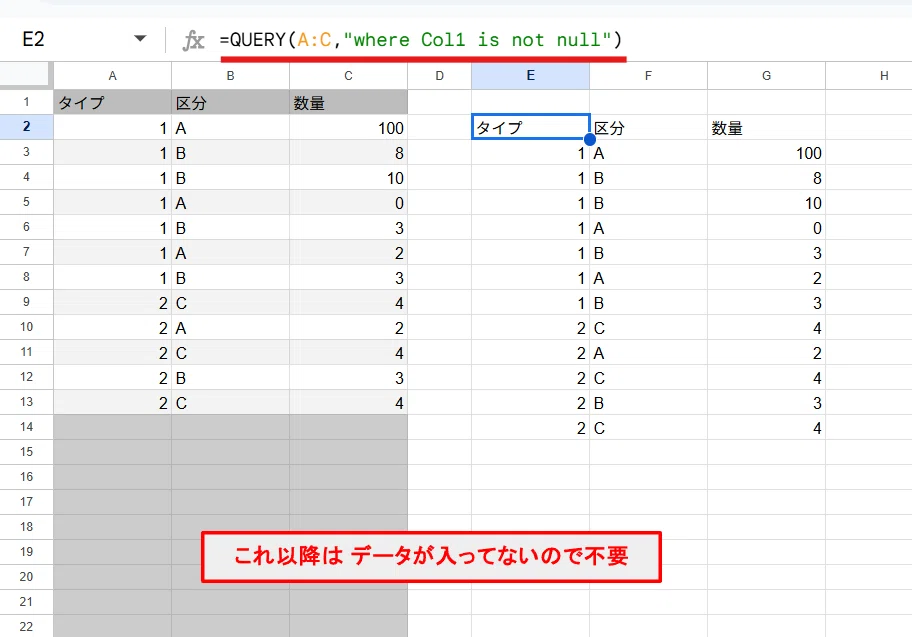Select row 9 header
Viewport: 912px width, 637px height.
point(26,302)
